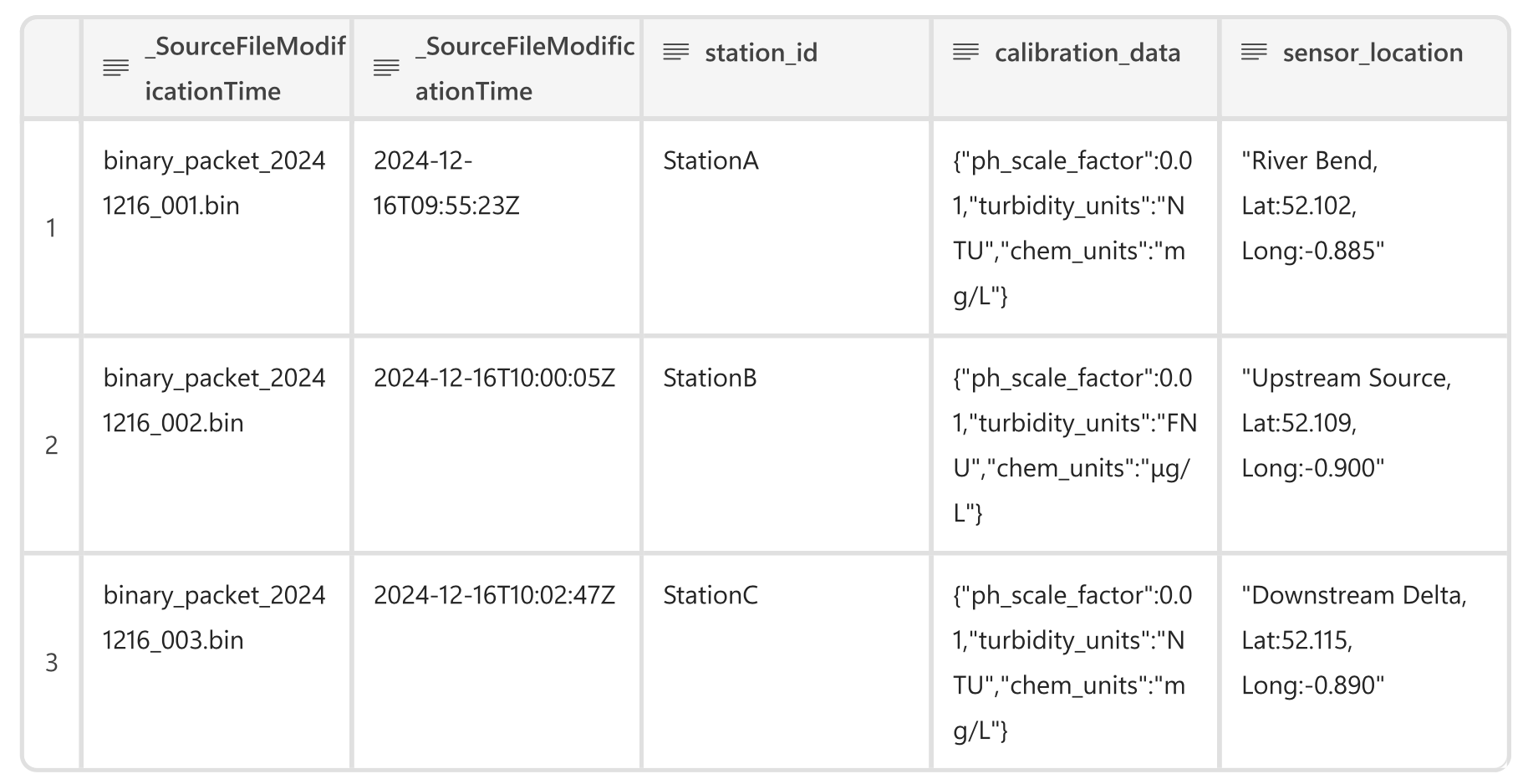The image size is (1523, 784).
Task: Click the _SourceFileModificationTime column type icon
Action: point(114,69)
